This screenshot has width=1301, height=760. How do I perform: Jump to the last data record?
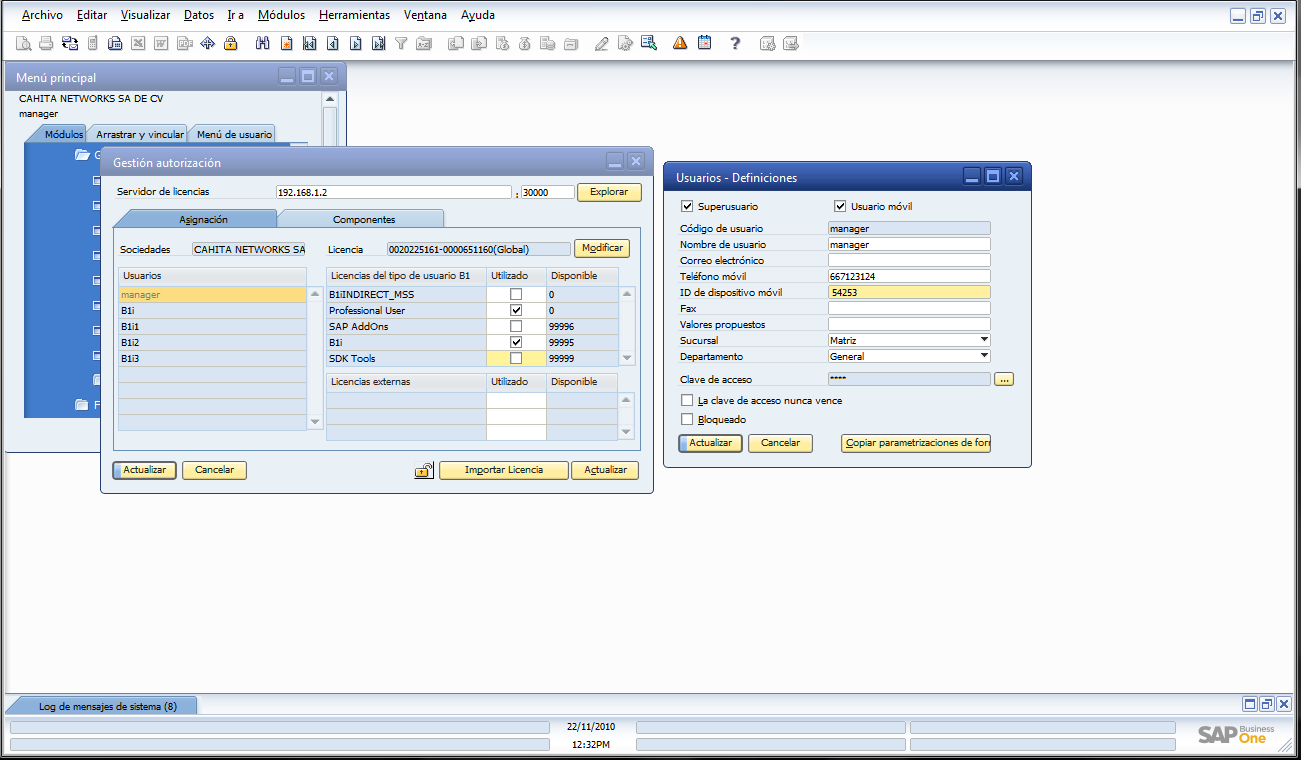pyautogui.click(x=378, y=43)
